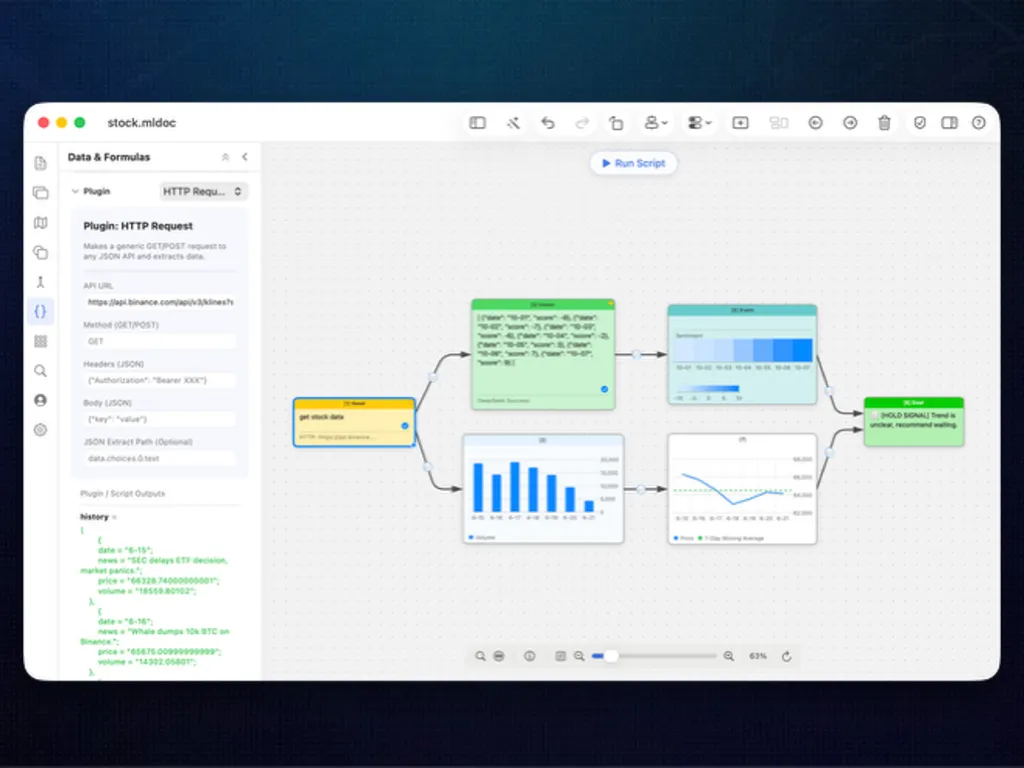Click checkmark badge on 'get stock data' node
Viewport: 1024px width, 768px height.
click(405, 426)
